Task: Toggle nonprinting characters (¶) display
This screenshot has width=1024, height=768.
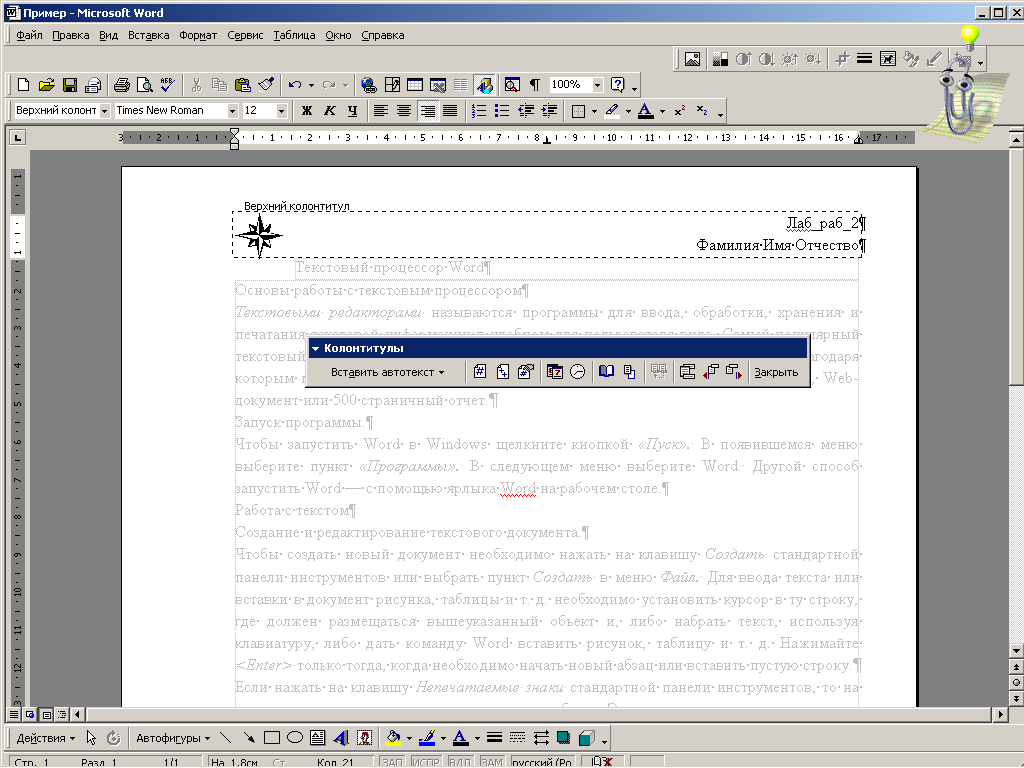Action: (535, 85)
